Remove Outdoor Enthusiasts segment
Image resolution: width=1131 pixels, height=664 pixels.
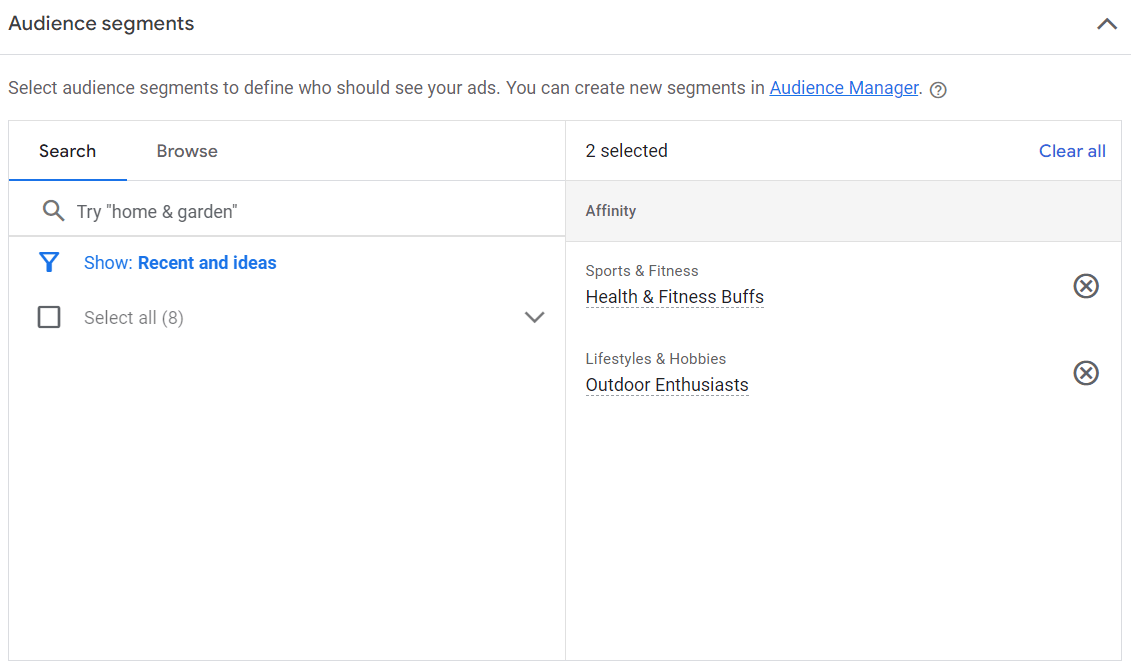pos(1086,373)
